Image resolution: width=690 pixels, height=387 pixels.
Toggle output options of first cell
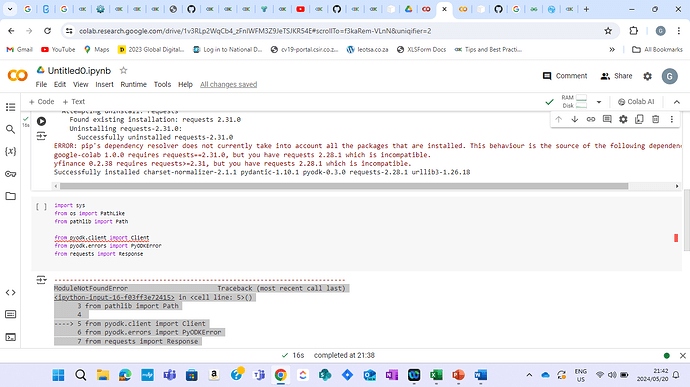[41, 136]
